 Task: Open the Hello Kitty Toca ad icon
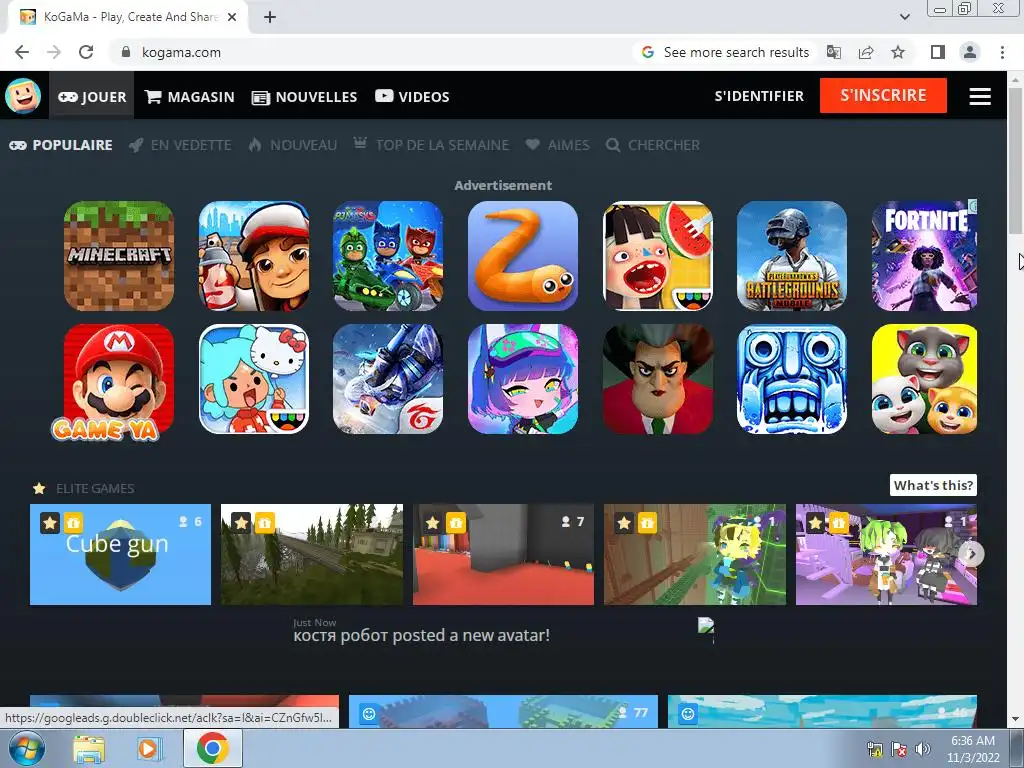point(254,379)
